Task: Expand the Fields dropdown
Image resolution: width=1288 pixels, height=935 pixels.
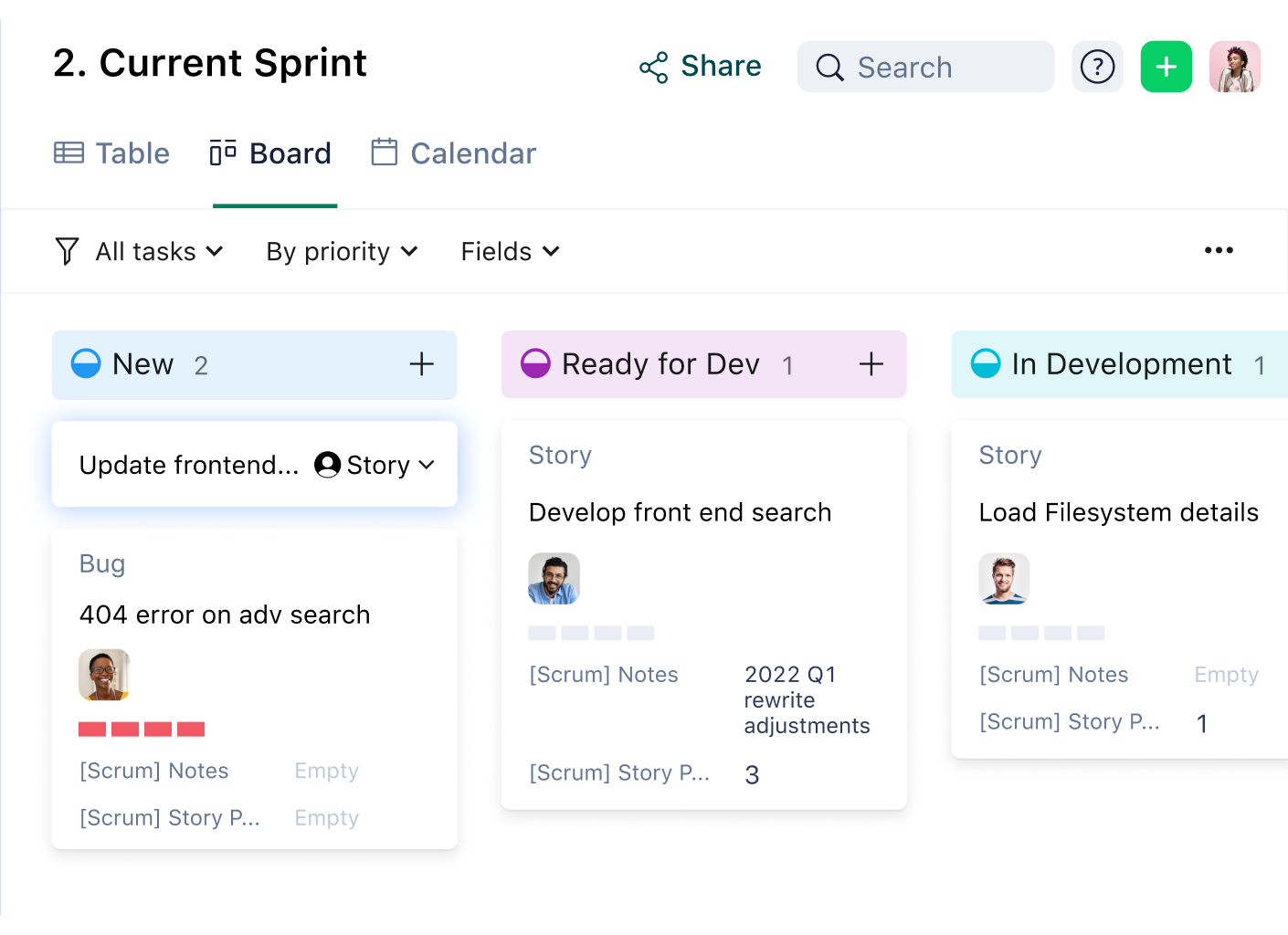Action: point(510,251)
